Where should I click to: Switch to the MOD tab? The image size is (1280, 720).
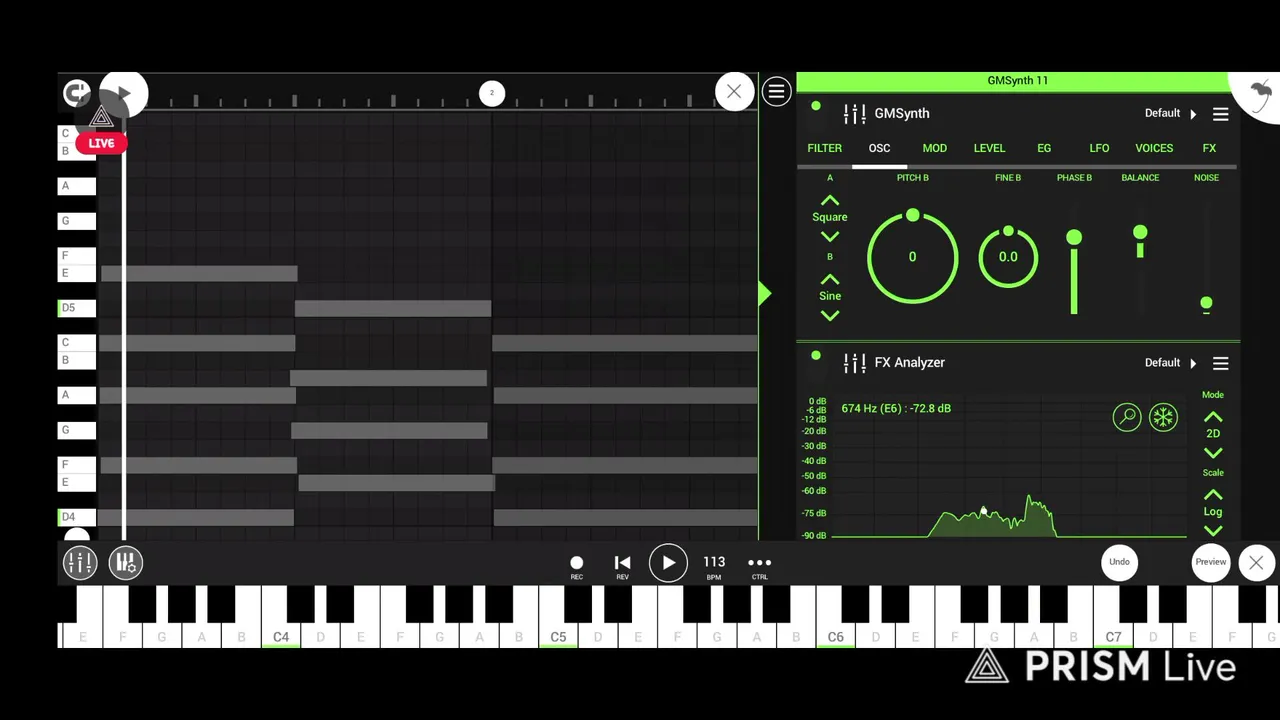coord(935,148)
